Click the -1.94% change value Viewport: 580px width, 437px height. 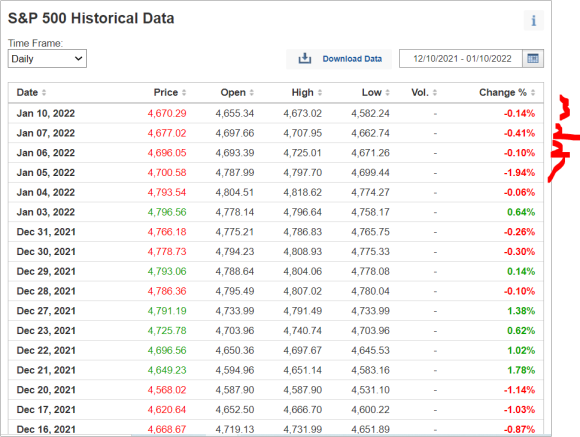pyautogui.click(x=519, y=172)
